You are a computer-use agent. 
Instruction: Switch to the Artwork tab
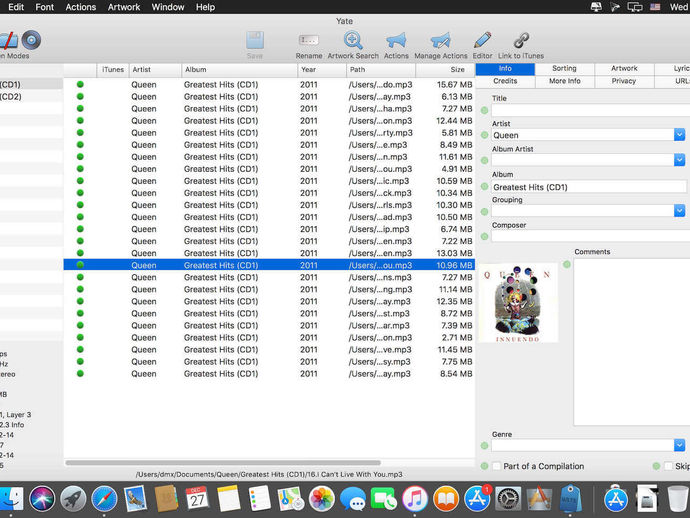[624, 69]
